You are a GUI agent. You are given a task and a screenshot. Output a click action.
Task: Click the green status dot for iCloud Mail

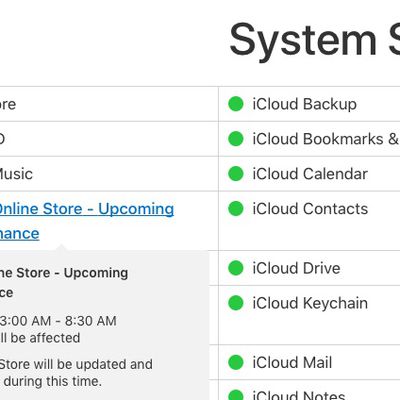pos(236,362)
